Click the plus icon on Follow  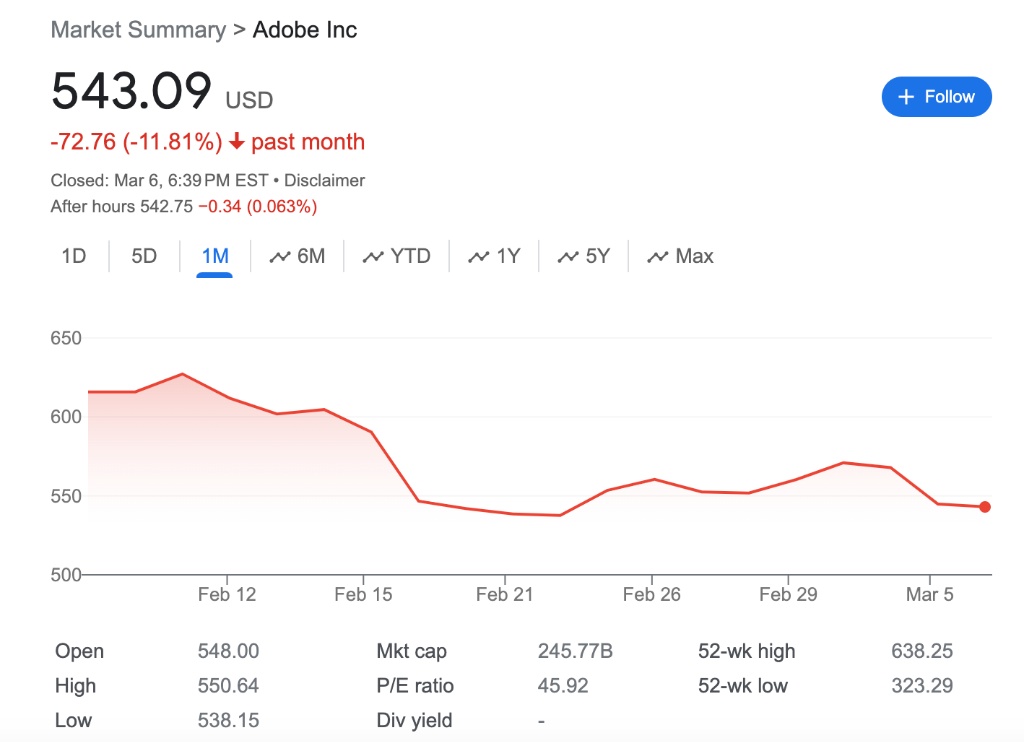click(x=906, y=97)
